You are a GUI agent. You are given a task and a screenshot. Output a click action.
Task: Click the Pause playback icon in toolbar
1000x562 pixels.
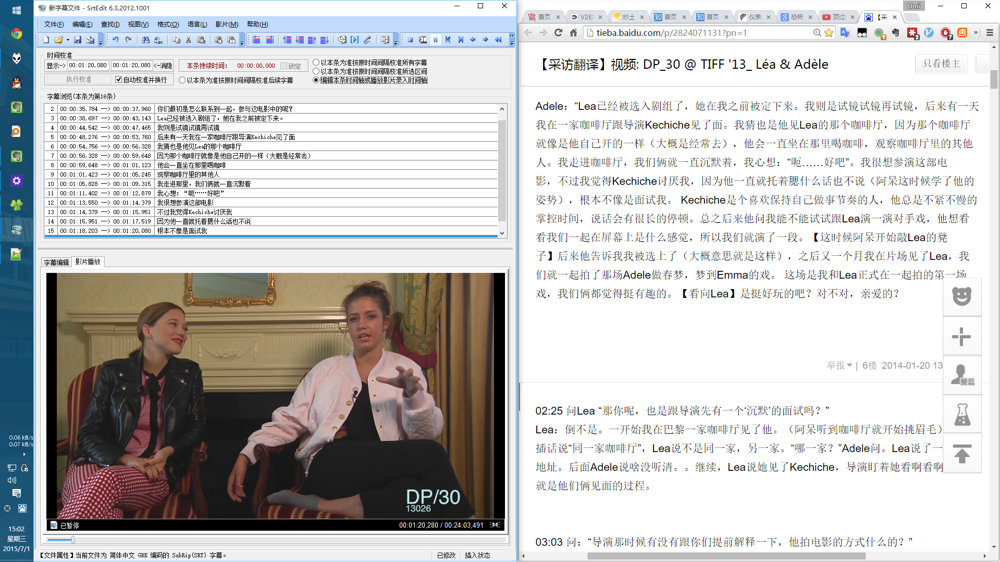[435, 40]
